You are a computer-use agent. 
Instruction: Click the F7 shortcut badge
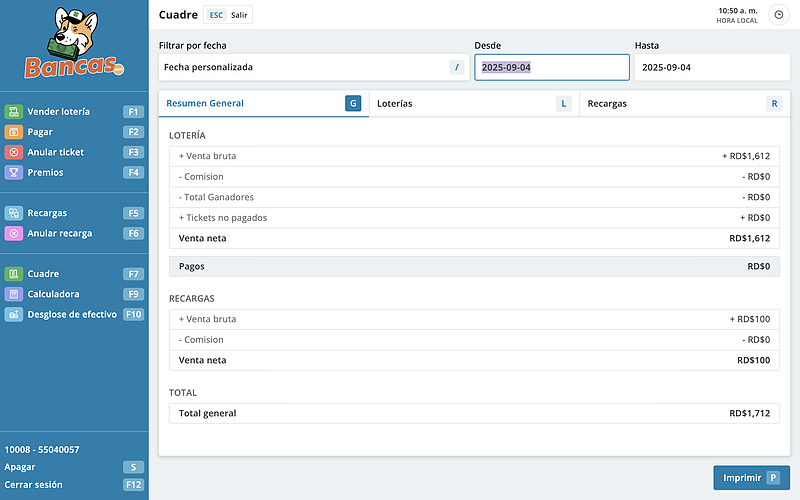(133, 274)
